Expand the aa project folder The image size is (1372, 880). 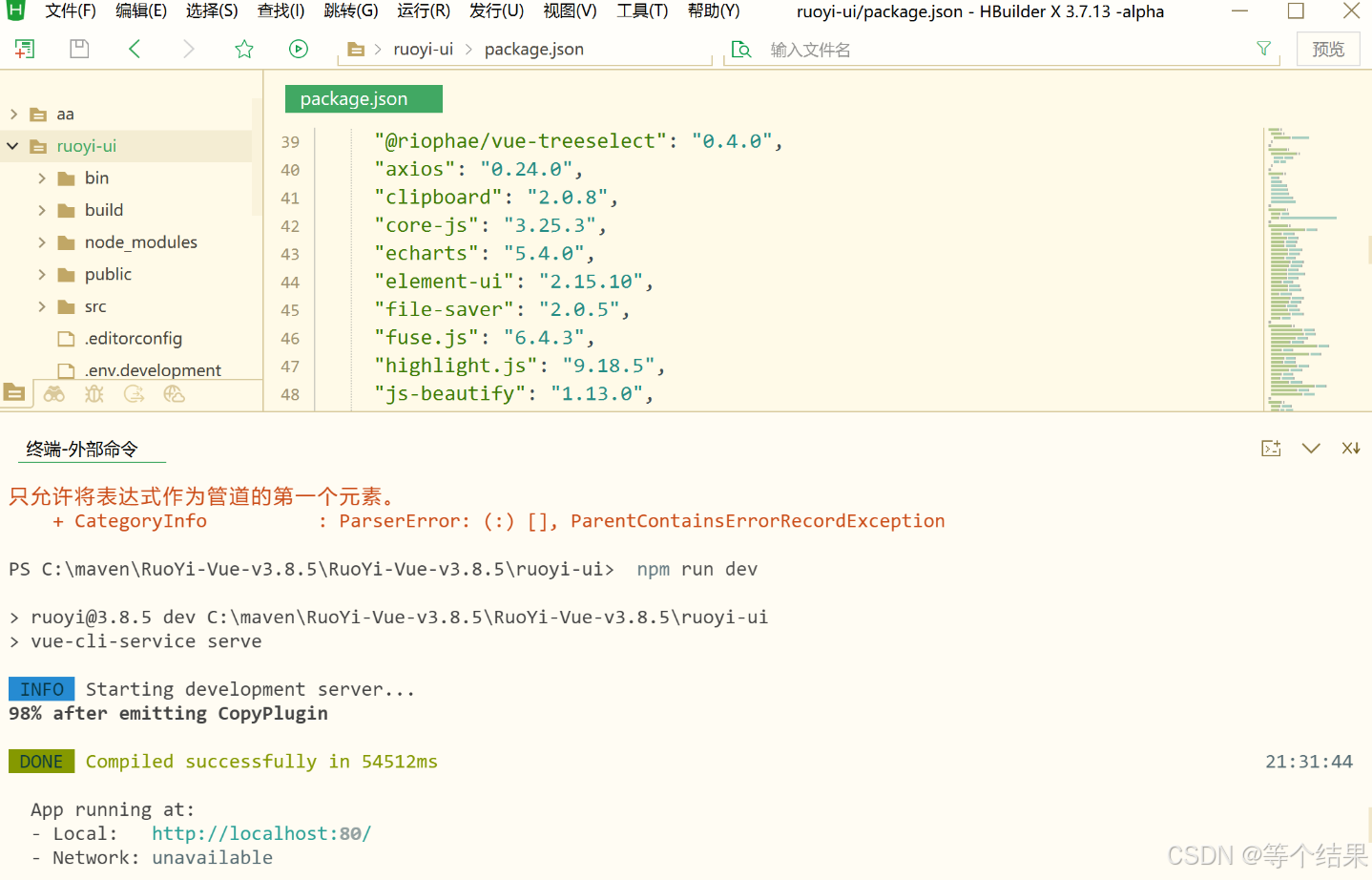point(13,115)
